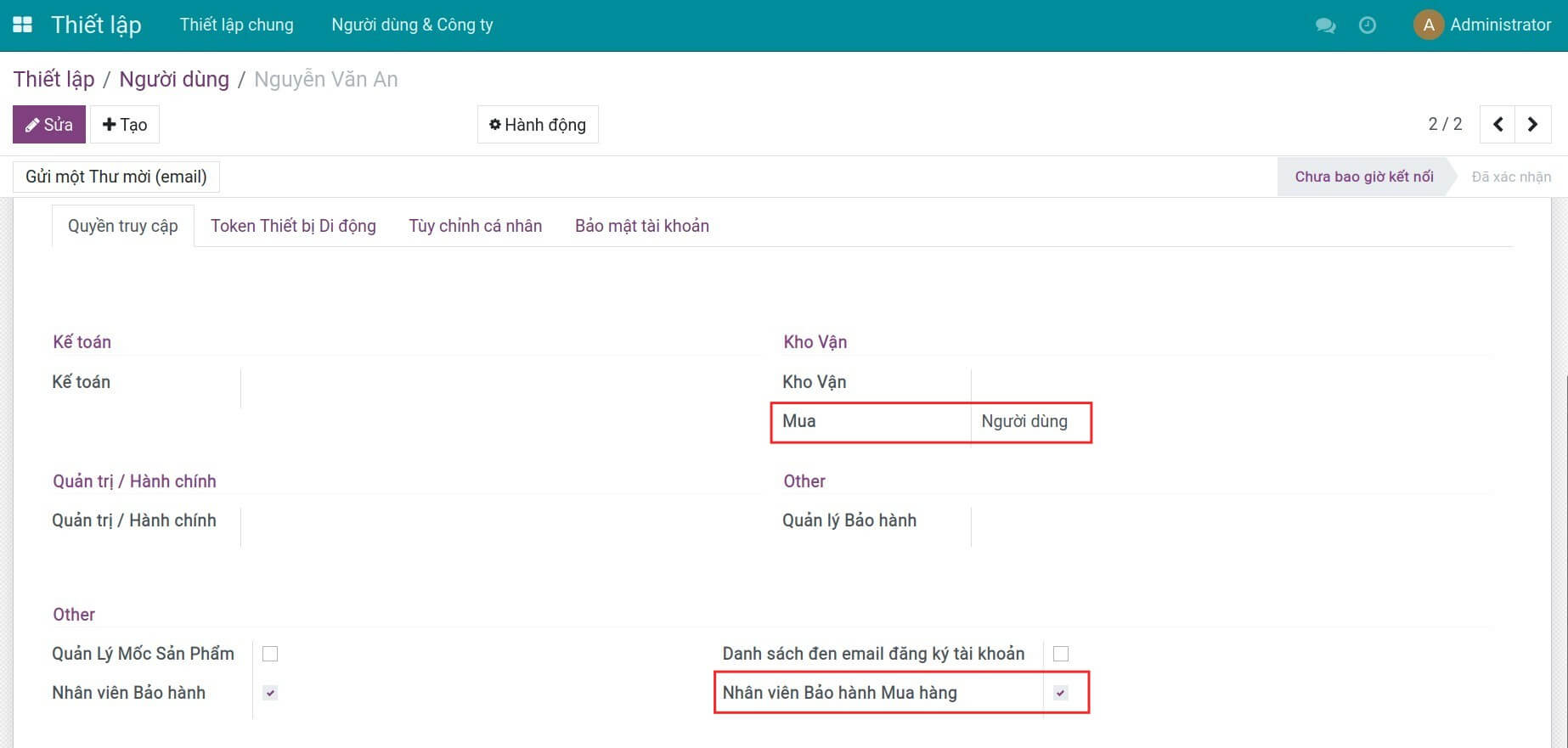Go to next record arrow

(1533, 125)
